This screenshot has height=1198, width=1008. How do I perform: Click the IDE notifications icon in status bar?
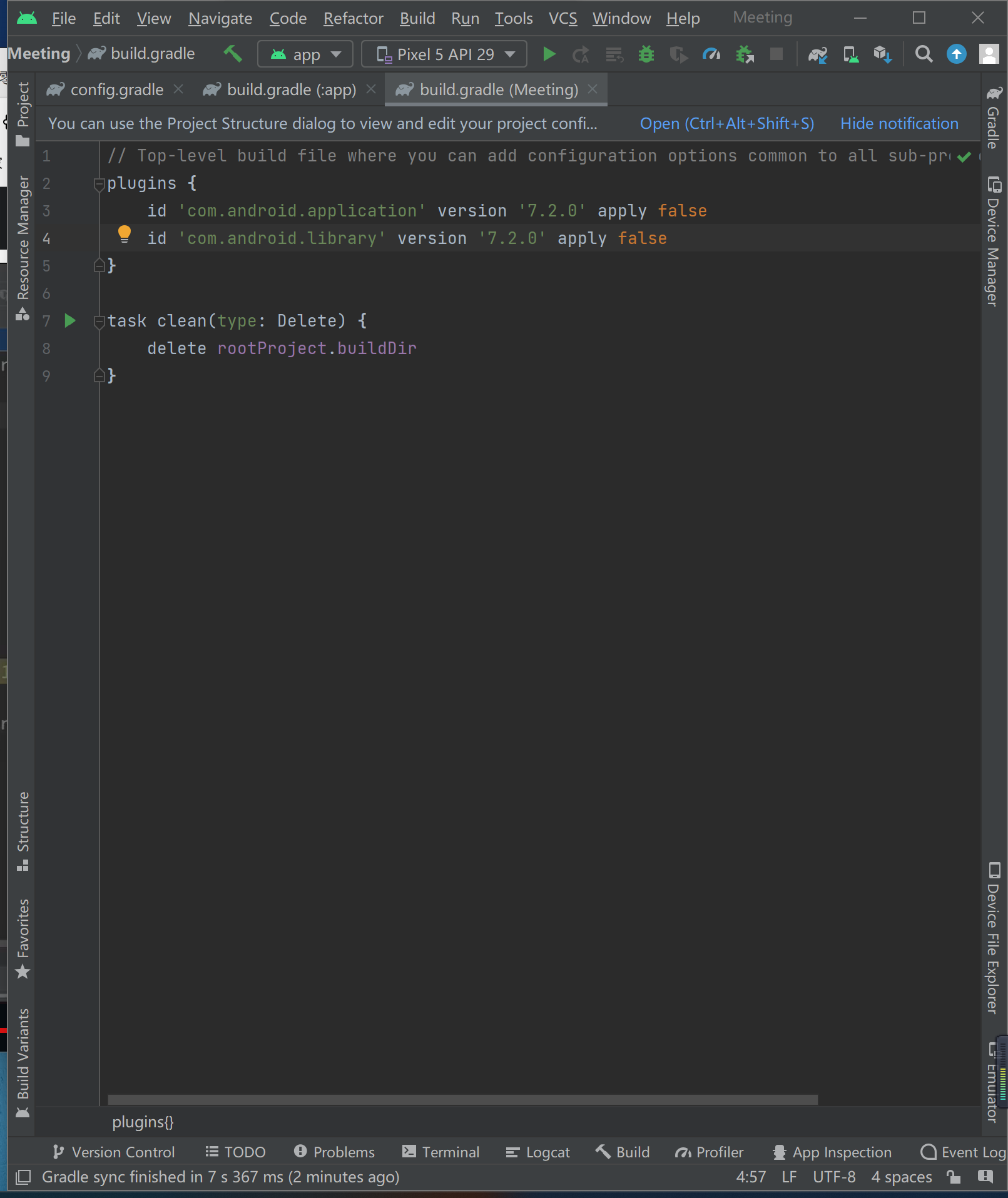(985, 1177)
